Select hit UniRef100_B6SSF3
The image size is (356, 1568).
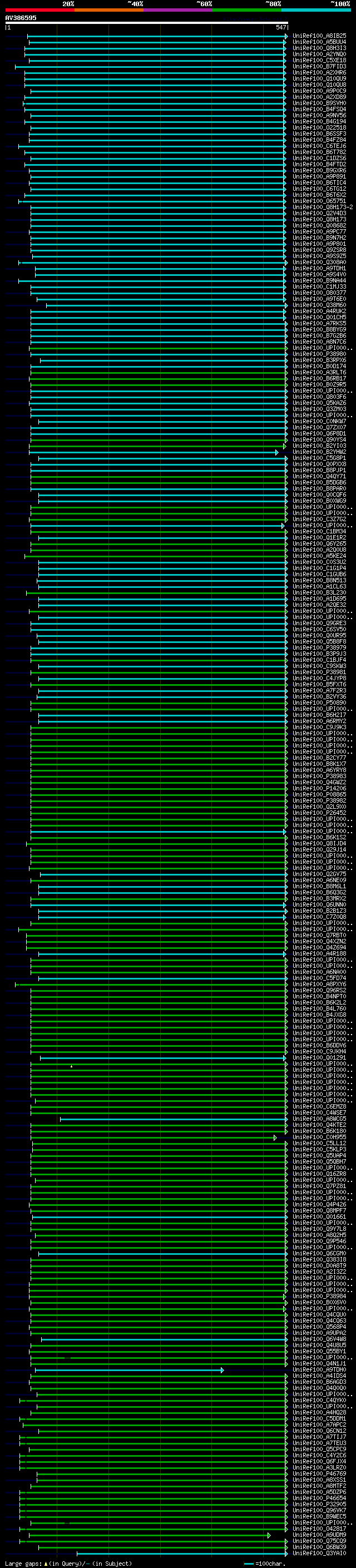[319, 134]
